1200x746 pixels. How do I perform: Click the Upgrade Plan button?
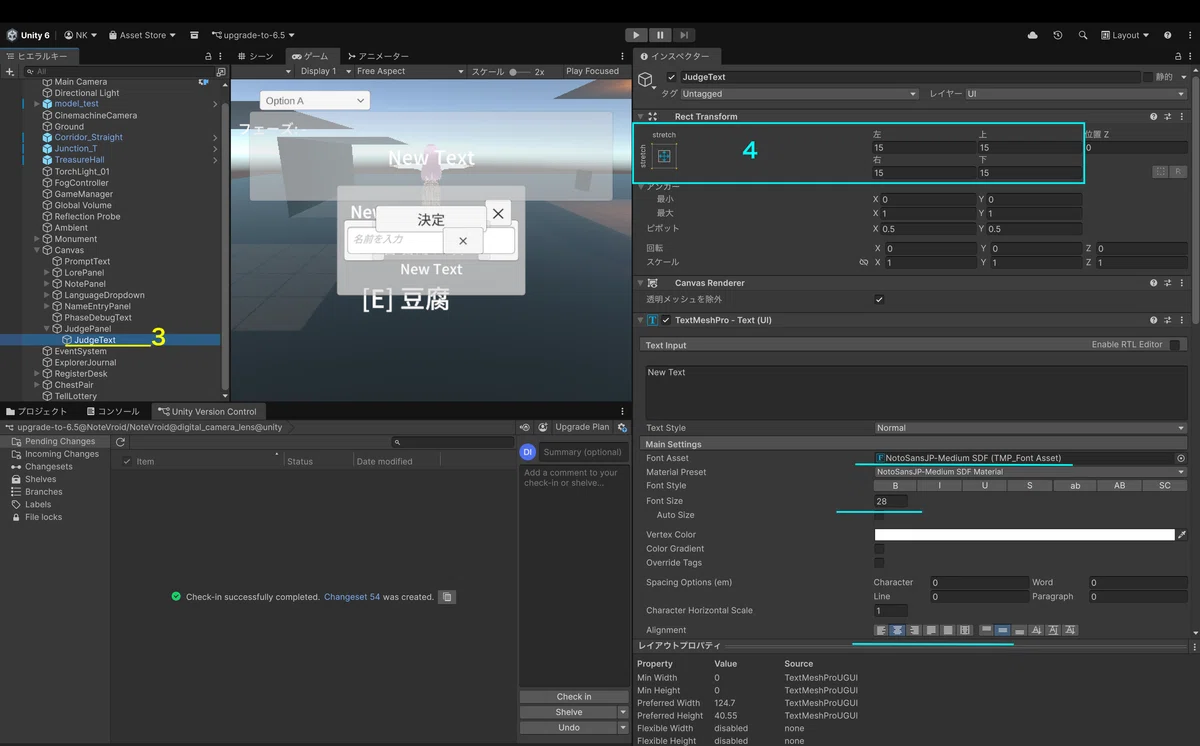tap(582, 427)
